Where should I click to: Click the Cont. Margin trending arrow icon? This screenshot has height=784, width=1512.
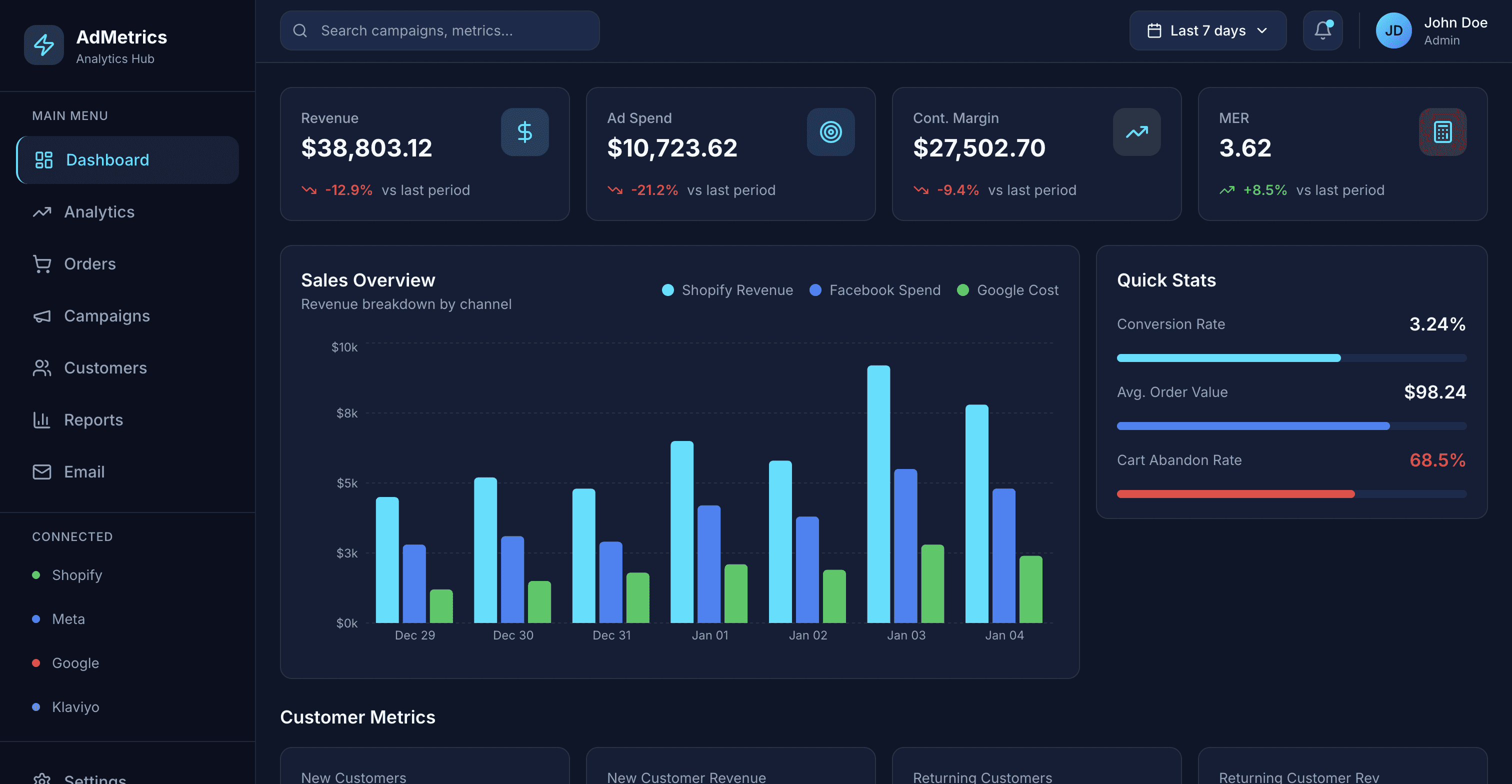click(x=1136, y=132)
